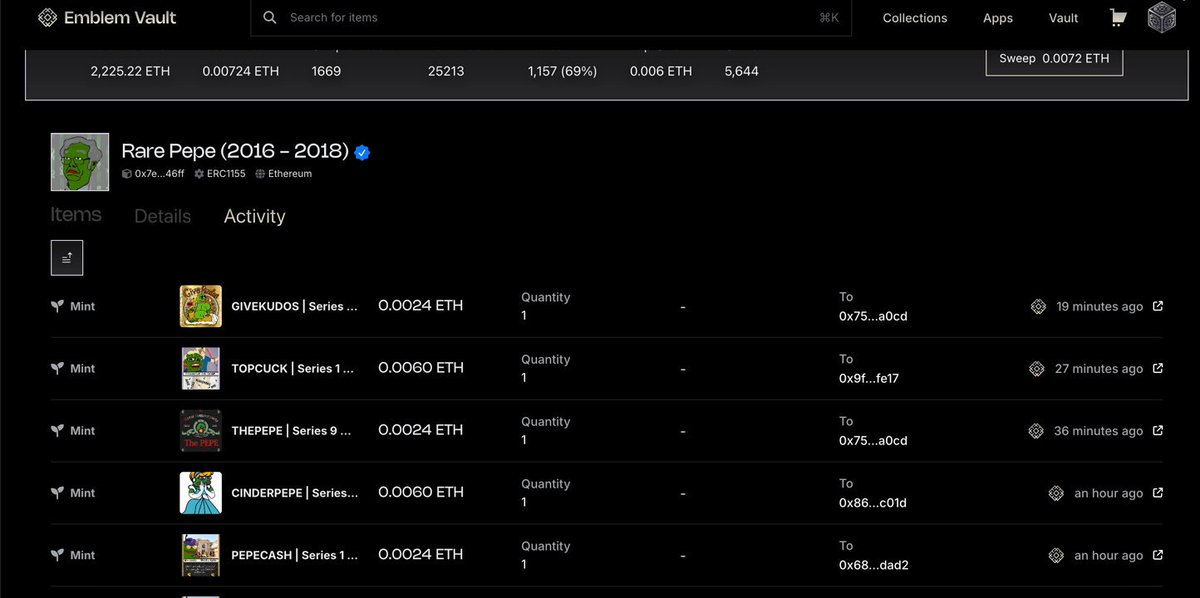The height and width of the screenshot is (598, 1200).
Task: Click the Rare Pepe (2016 - 2018) title
Action: tap(235, 151)
